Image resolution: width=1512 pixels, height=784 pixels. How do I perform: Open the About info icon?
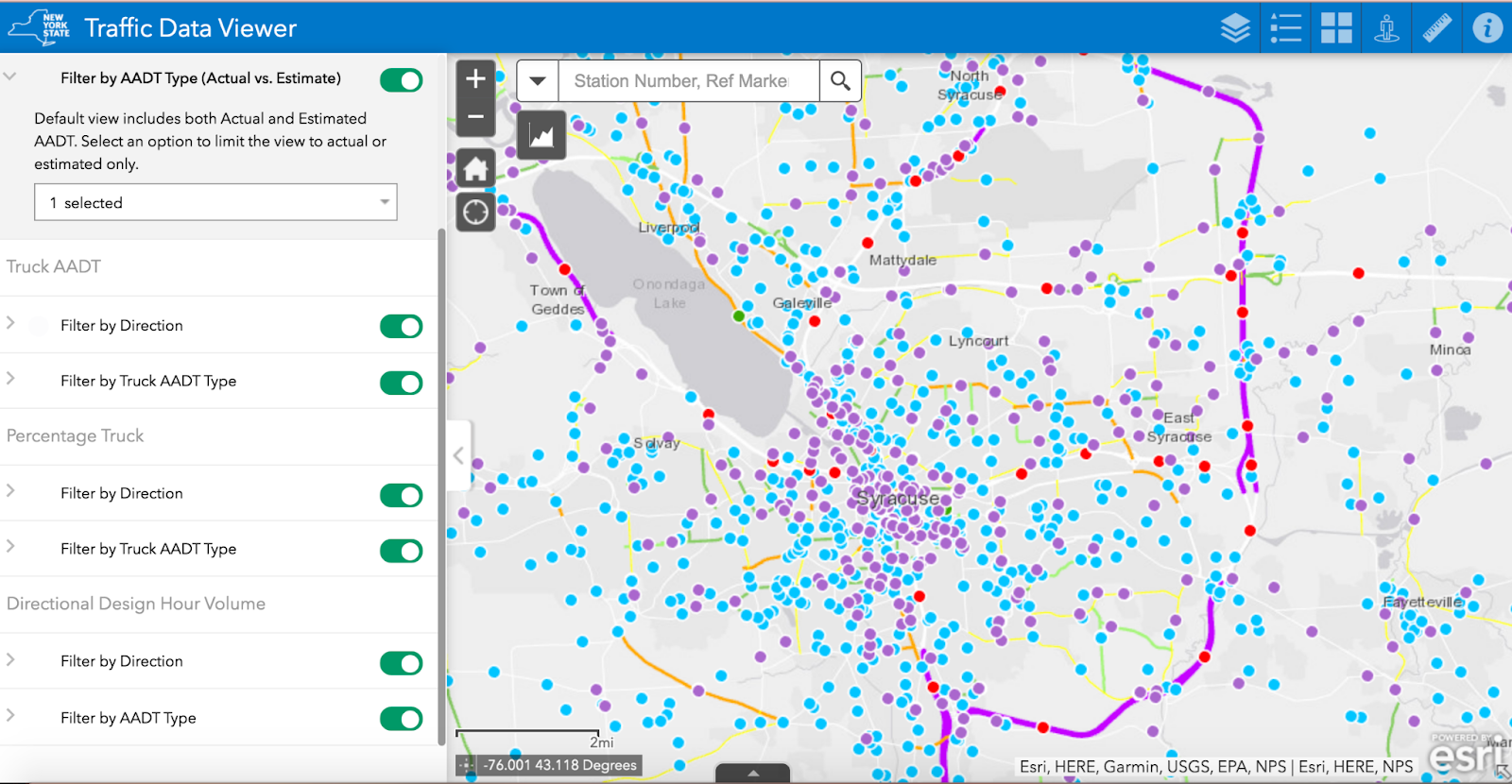coord(1487,28)
